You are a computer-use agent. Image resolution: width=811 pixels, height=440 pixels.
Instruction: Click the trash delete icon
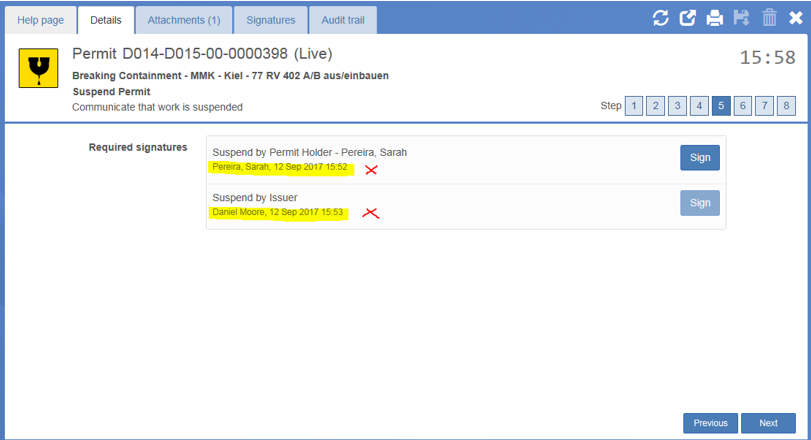pyautogui.click(x=769, y=18)
